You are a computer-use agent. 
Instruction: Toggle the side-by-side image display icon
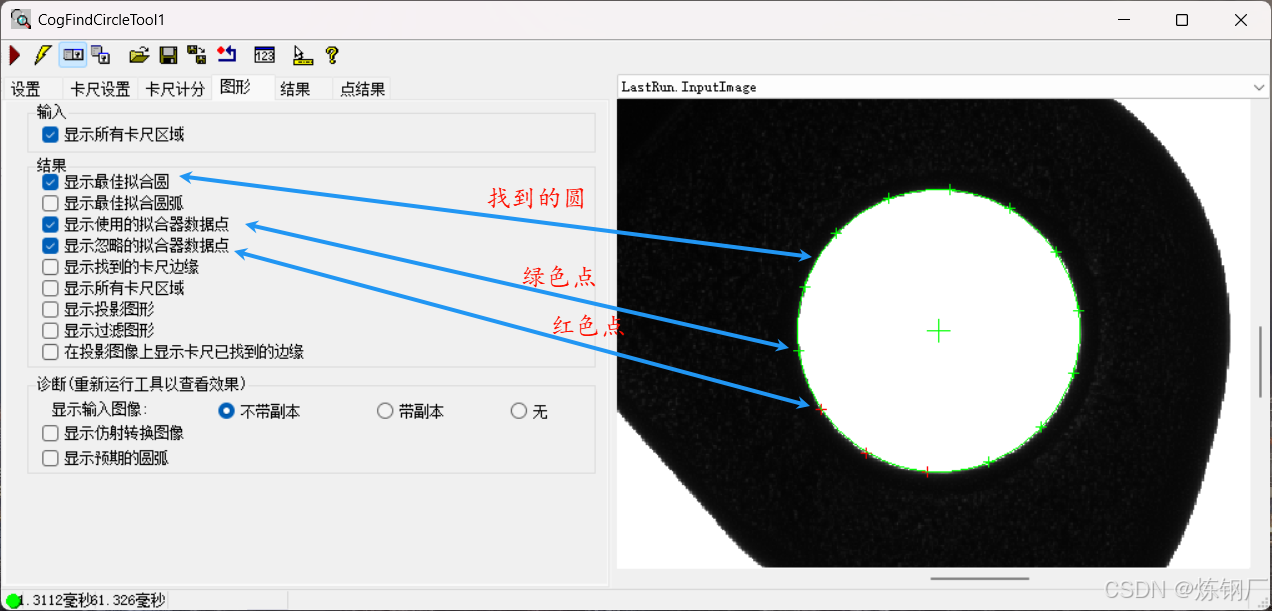pyautogui.click(x=72, y=55)
